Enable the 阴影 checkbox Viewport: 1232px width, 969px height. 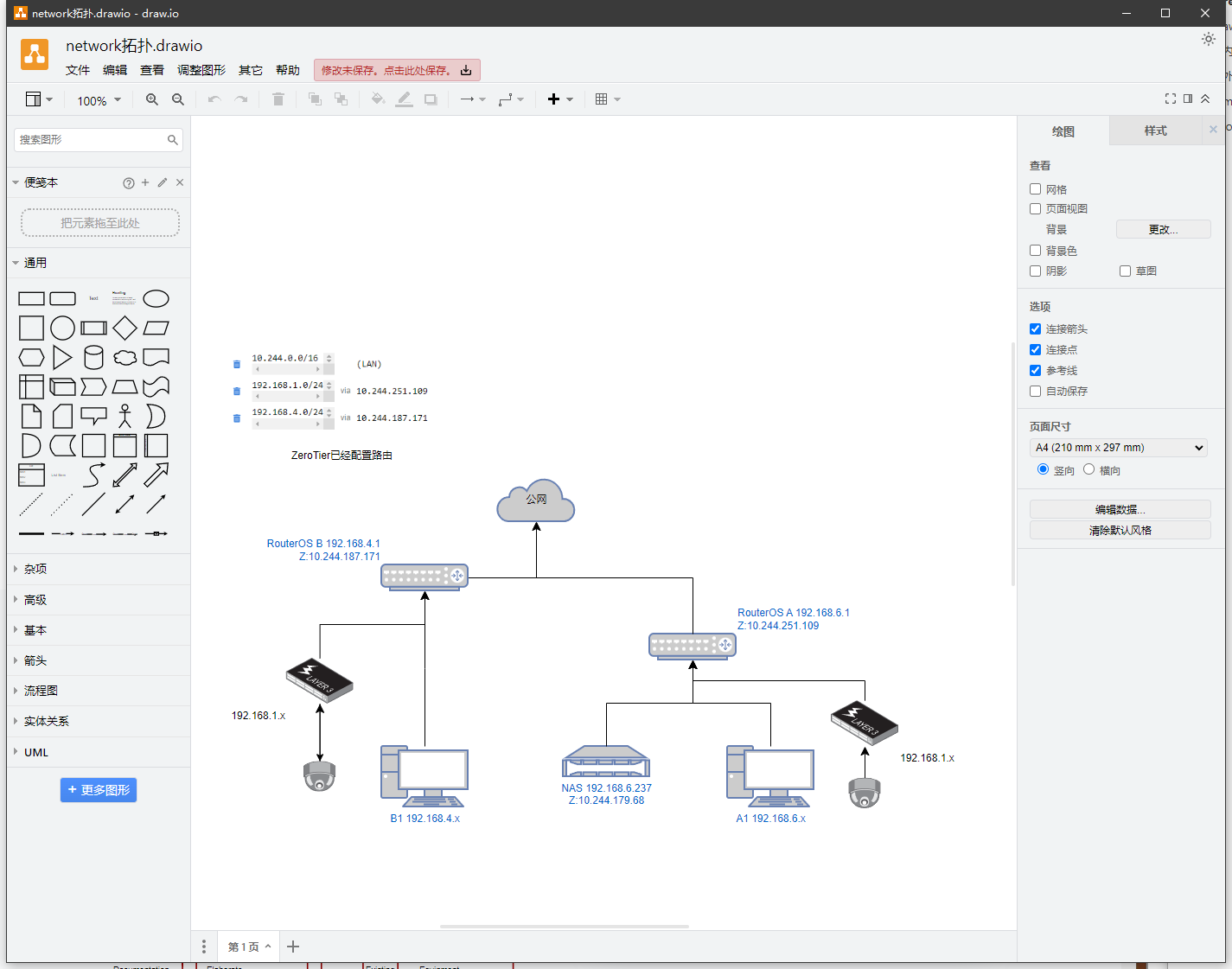coord(1035,271)
